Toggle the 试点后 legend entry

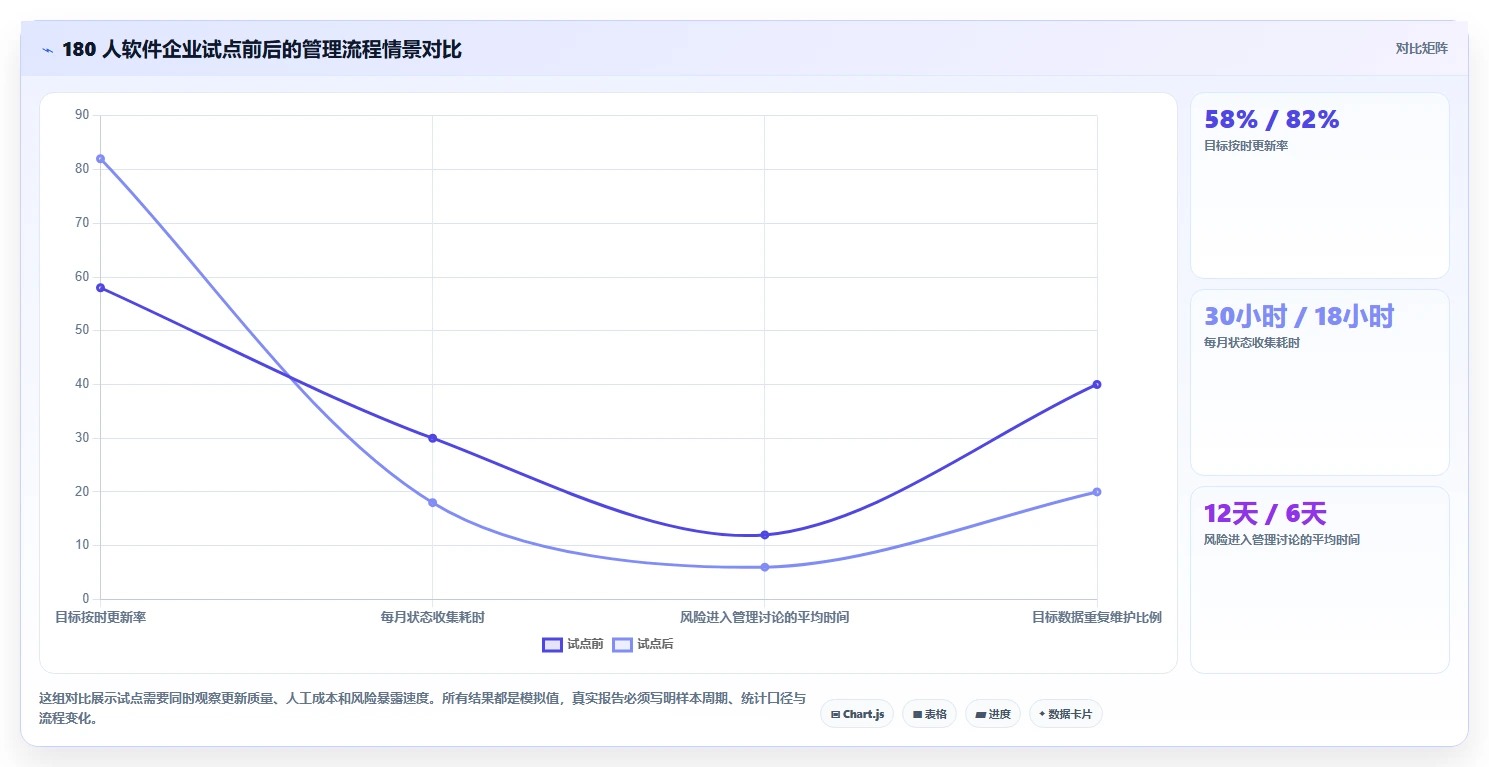point(643,644)
